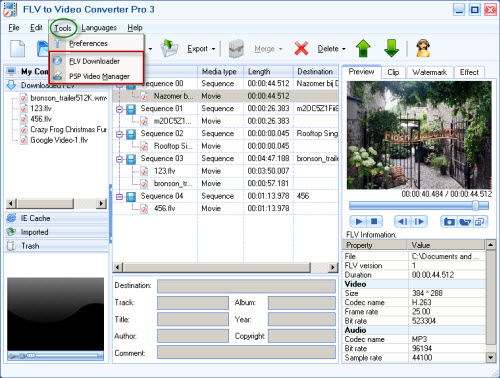
Task: Open snapshot folder icon below preview
Action: [465, 222]
